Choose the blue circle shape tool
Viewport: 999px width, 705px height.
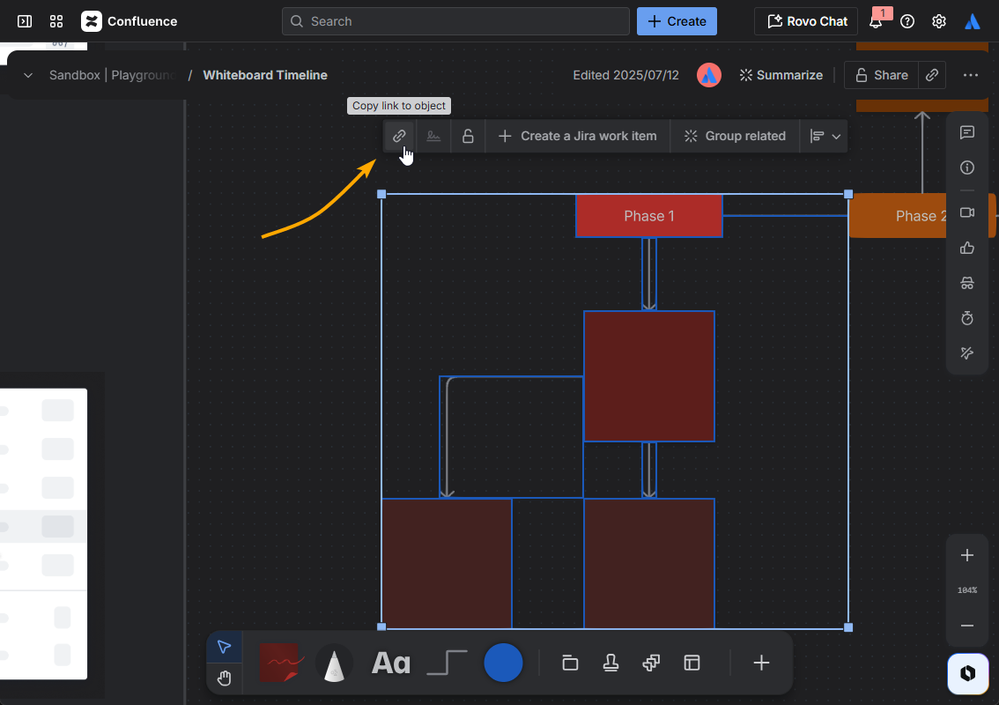coord(503,662)
